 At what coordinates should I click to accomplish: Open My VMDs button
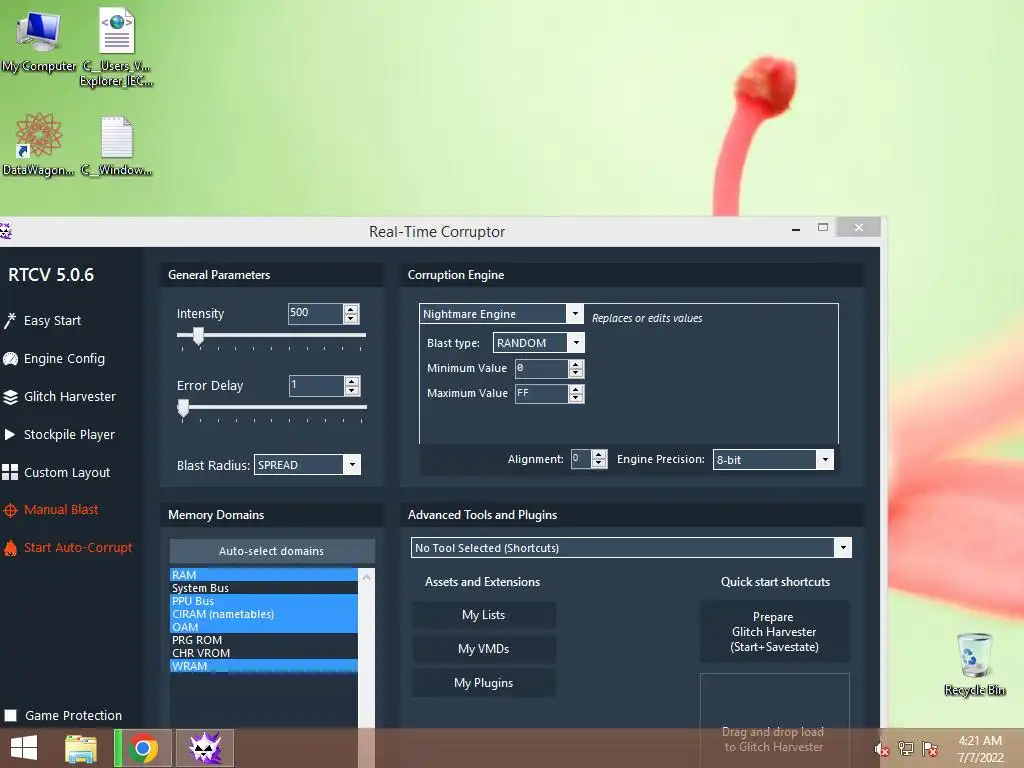click(483, 648)
